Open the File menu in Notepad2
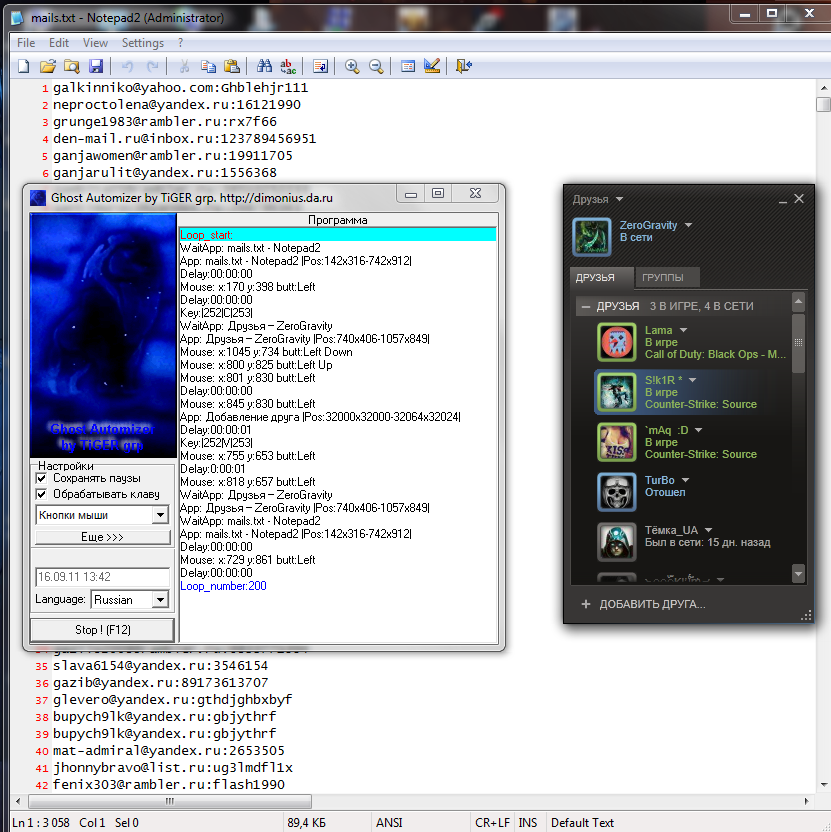 pos(26,43)
